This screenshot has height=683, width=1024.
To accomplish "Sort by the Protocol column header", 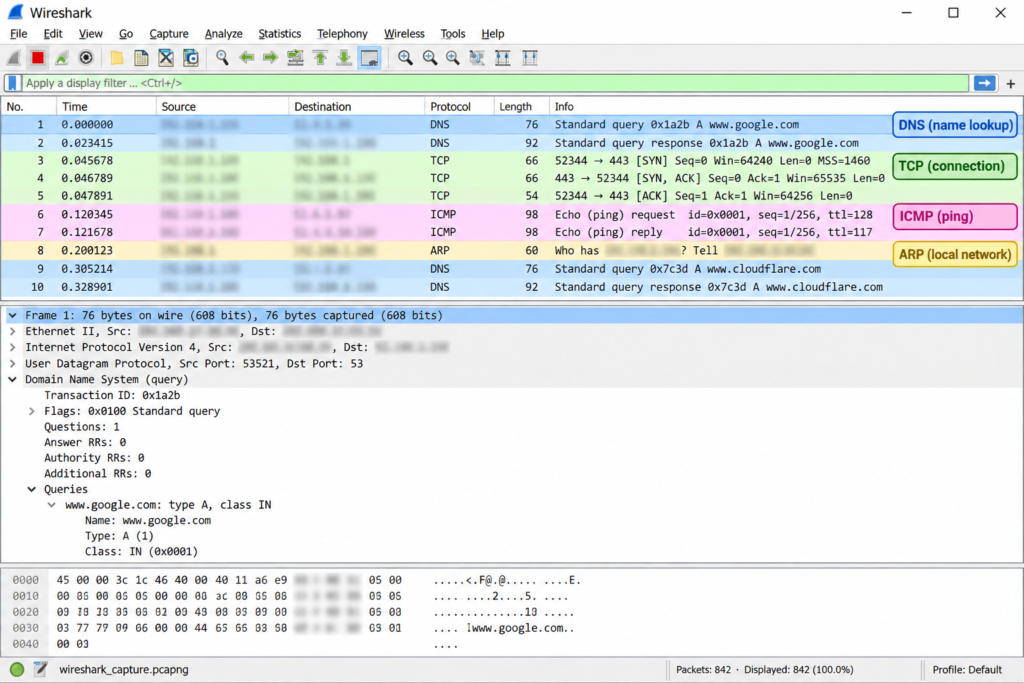I will pyautogui.click(x=459, y=106).
